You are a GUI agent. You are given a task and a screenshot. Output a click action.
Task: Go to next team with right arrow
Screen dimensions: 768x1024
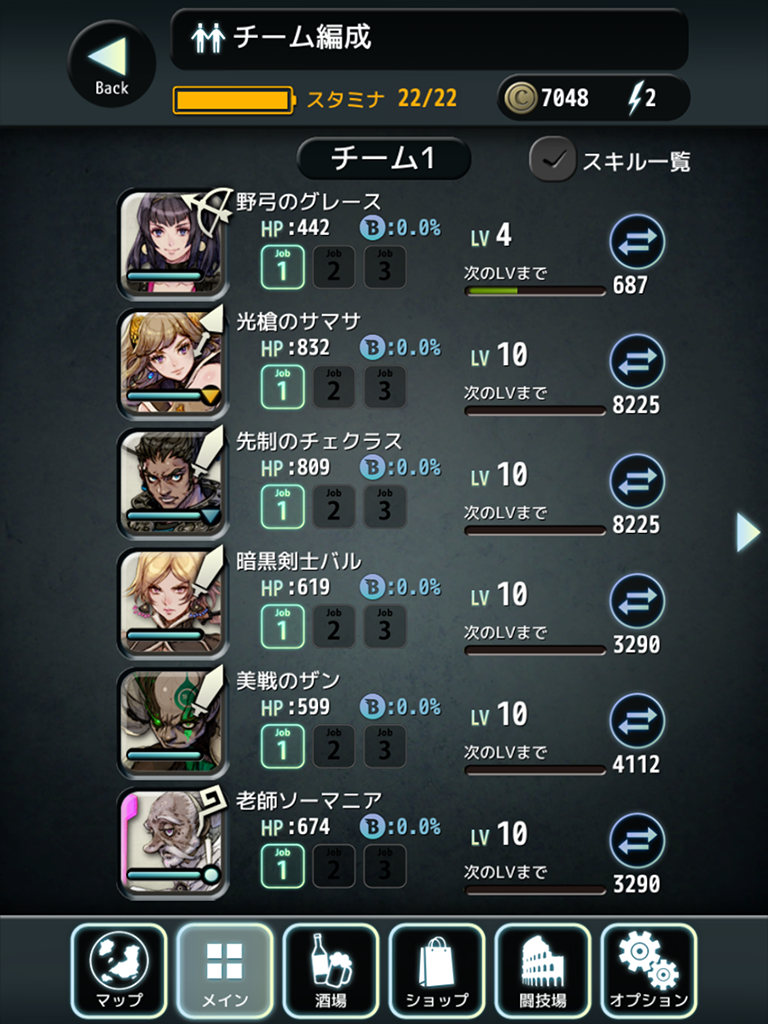pyautogui.click(x=748, y=532)
